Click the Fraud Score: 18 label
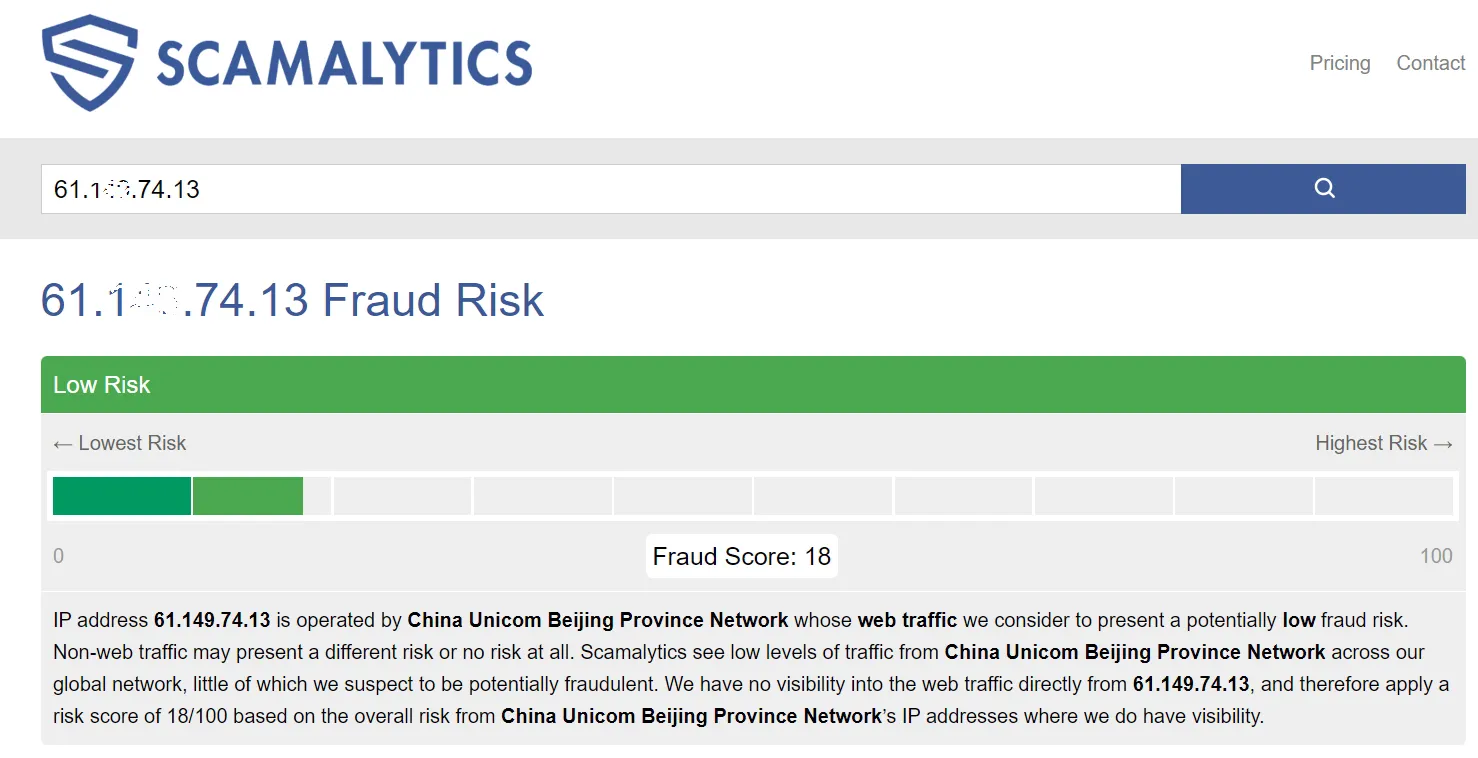 [741, 556]
